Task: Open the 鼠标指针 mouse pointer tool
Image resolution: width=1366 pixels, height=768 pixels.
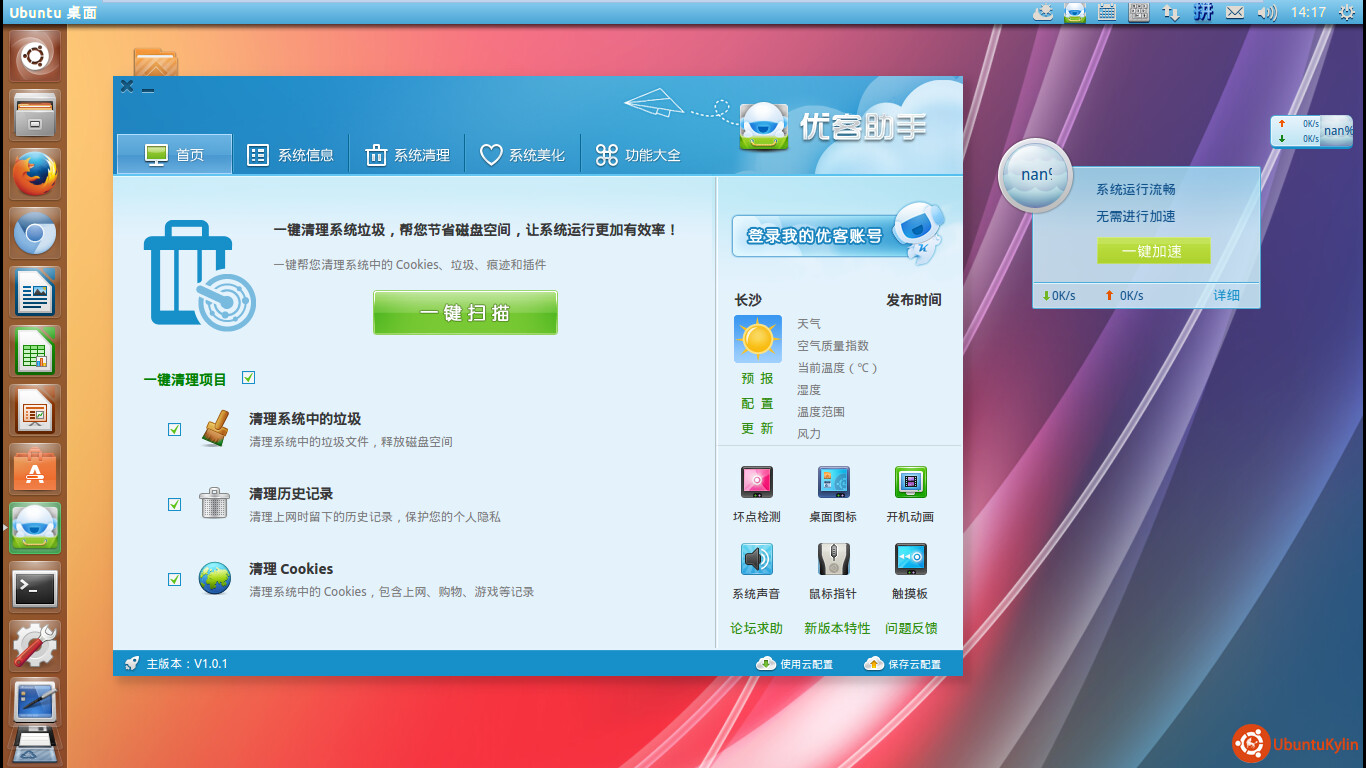Action: [833, 559]
